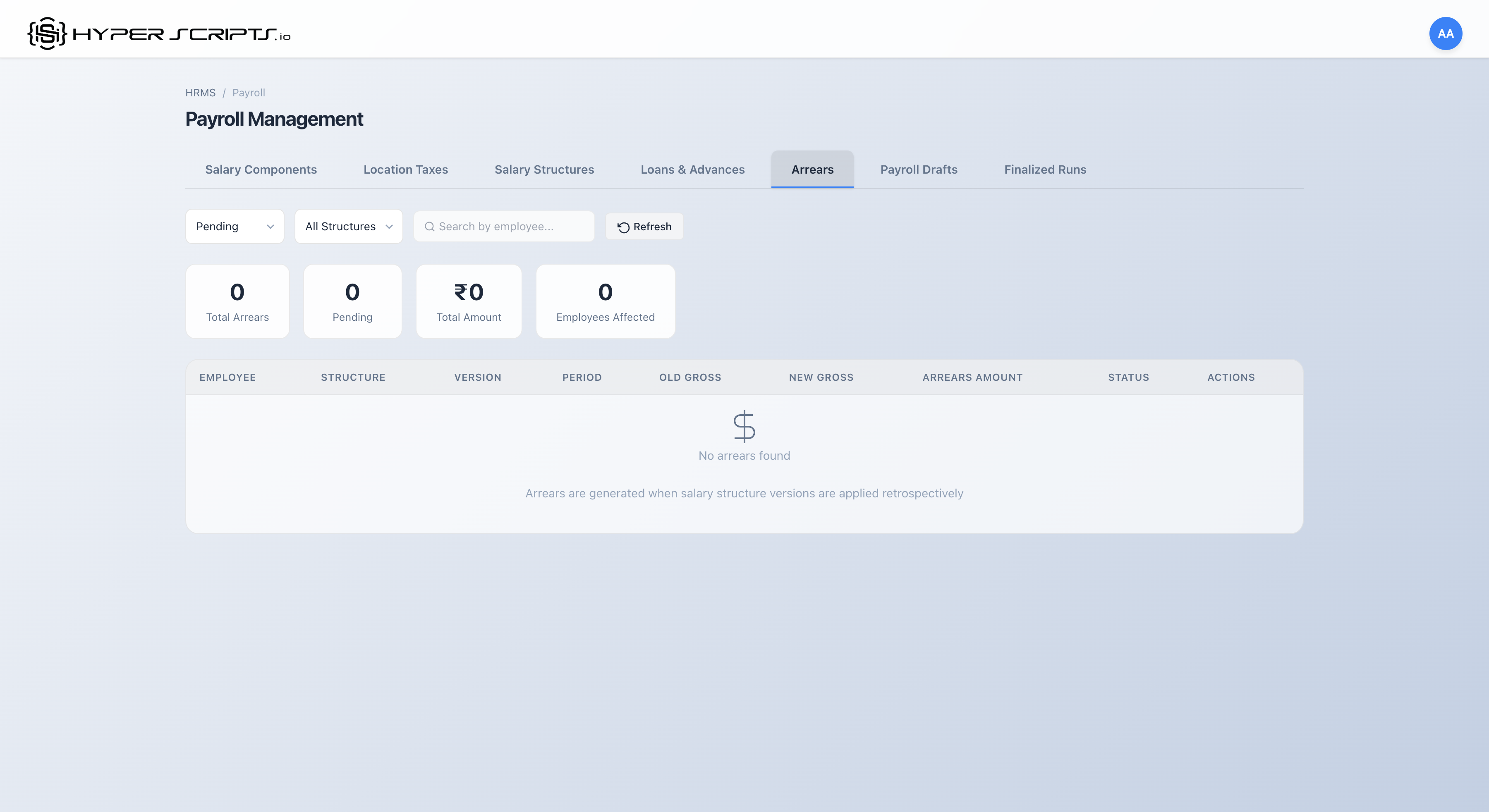This screenshot has height=812, width=1489.
Task: Open the AA user avatar menu
Action: [x=1445, y=33]
